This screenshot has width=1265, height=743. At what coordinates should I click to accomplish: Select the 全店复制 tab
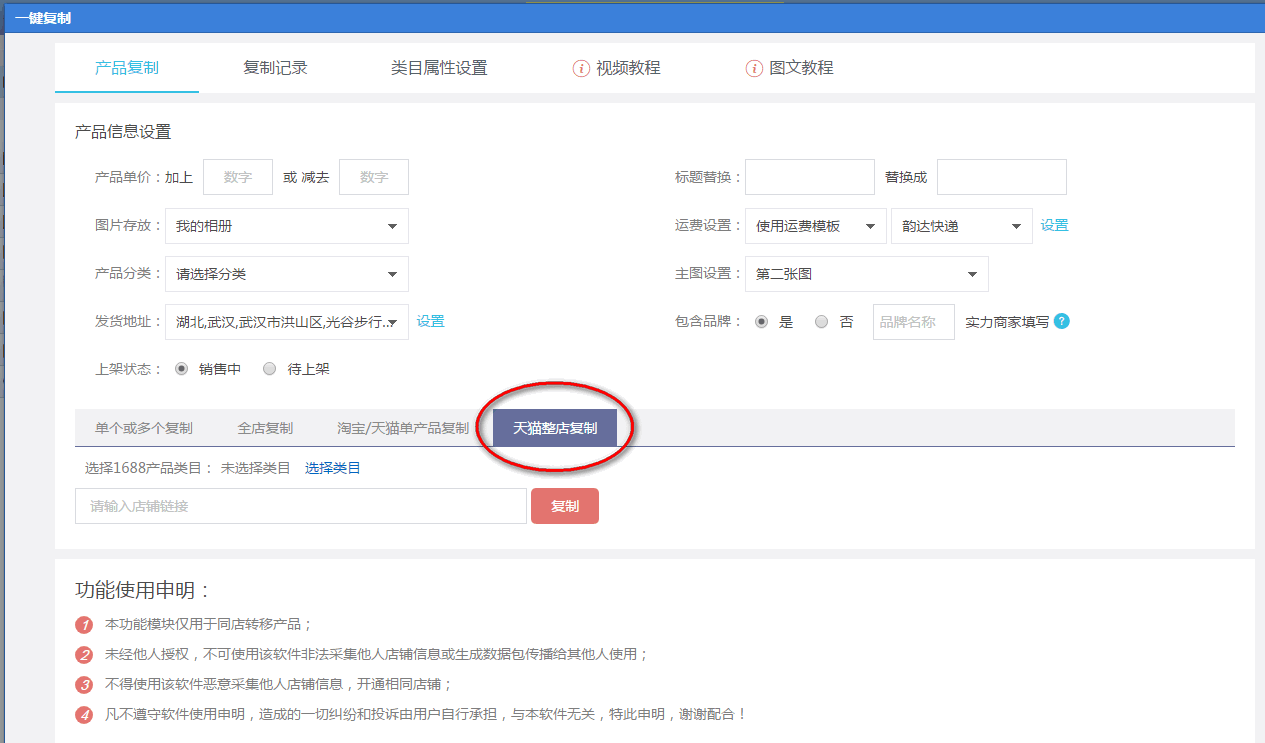(x=265, y=428)
